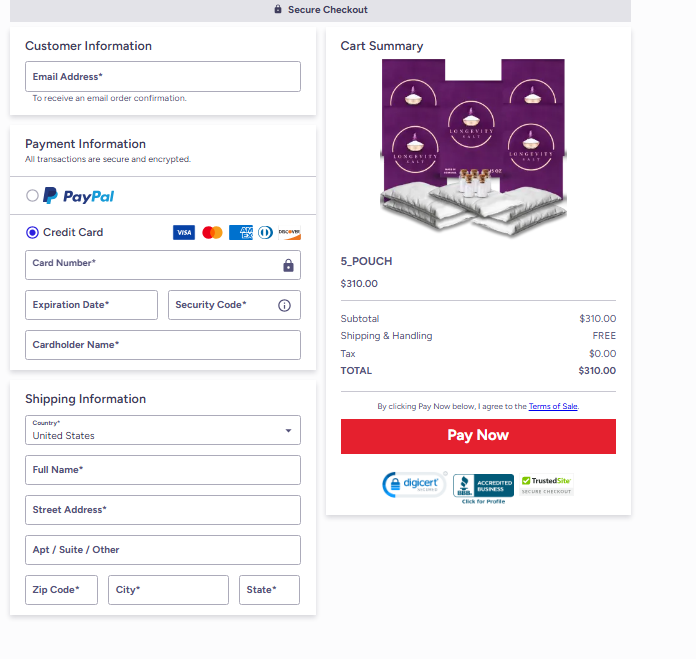This screenshot has height=659, width=696.
Task: Select the Zip Code input
Action: (x=61, y=590)
